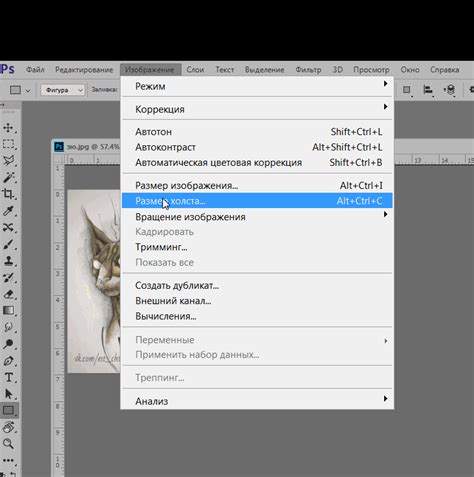The image size is (474, 477).
Task: Open the Фигура dropdown in options bar
Action: coord(63,90)
